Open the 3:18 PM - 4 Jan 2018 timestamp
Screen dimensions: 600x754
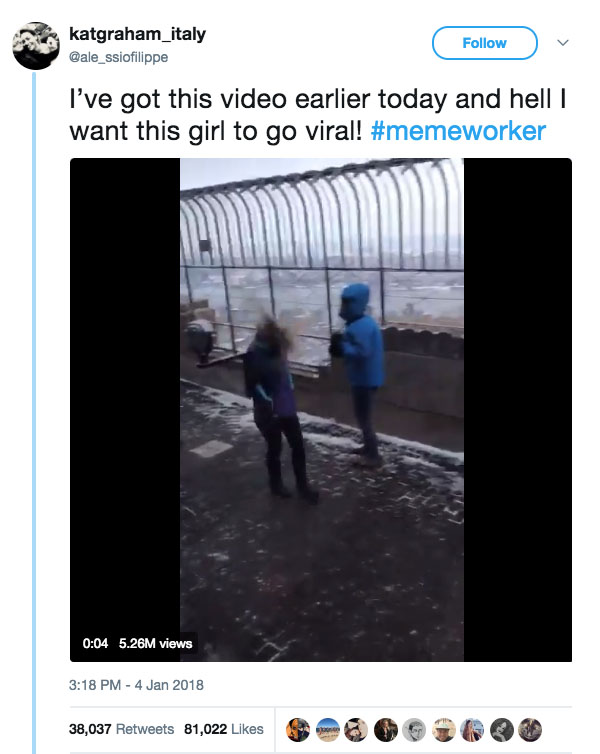click(x=136, y=685)
